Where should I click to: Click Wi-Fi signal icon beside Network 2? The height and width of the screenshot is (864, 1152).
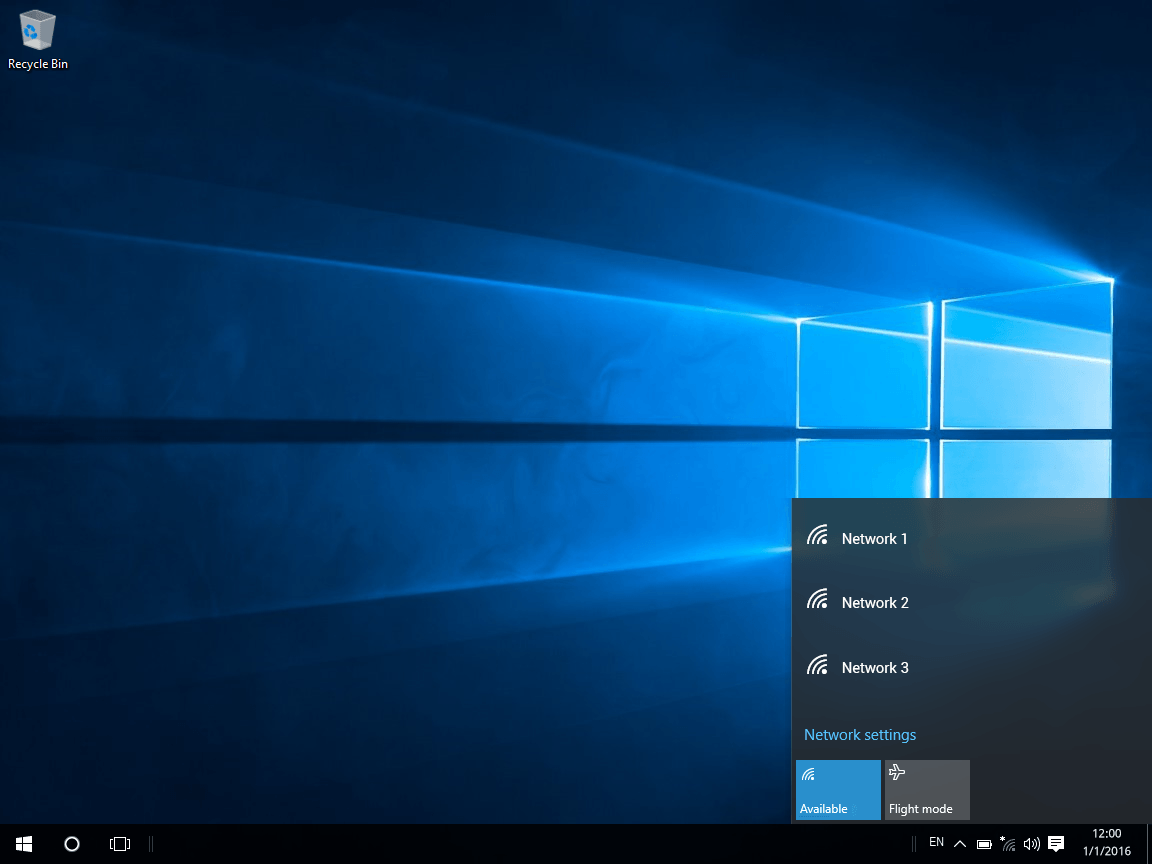tap(818, 599)
